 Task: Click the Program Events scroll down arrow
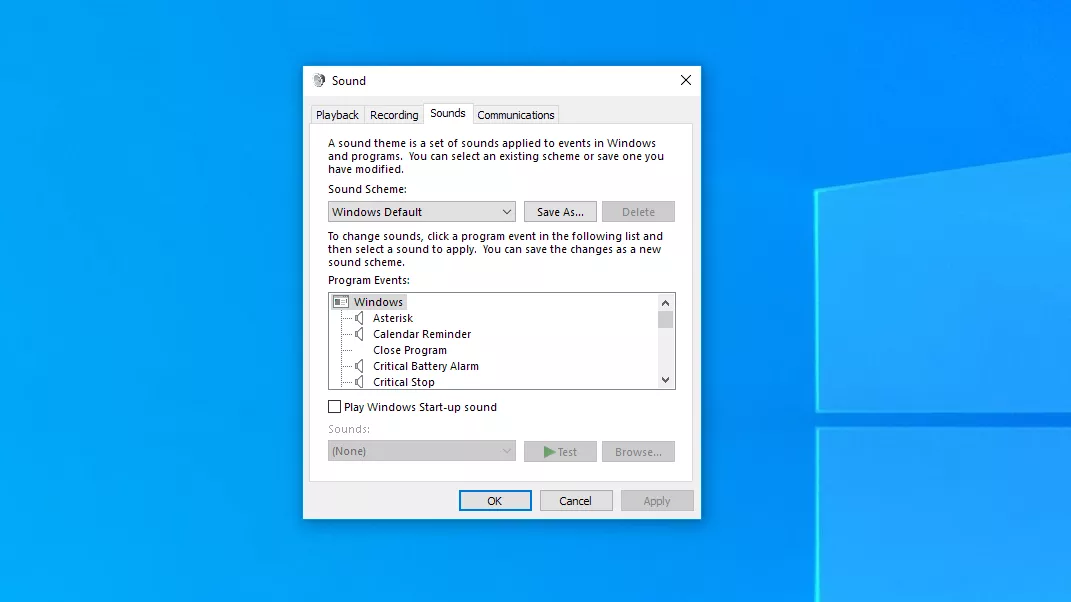tap(665, 380)
